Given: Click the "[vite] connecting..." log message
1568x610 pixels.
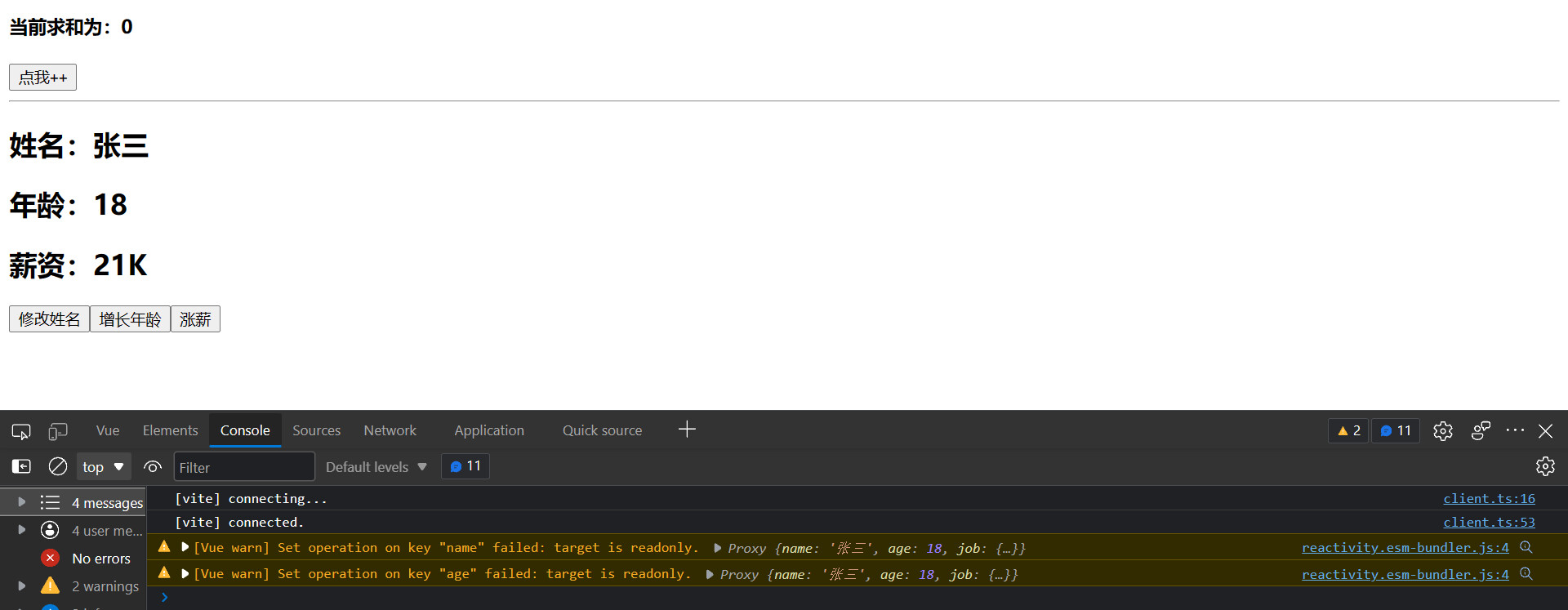Looking at the screenshot, I should [251, 498].
